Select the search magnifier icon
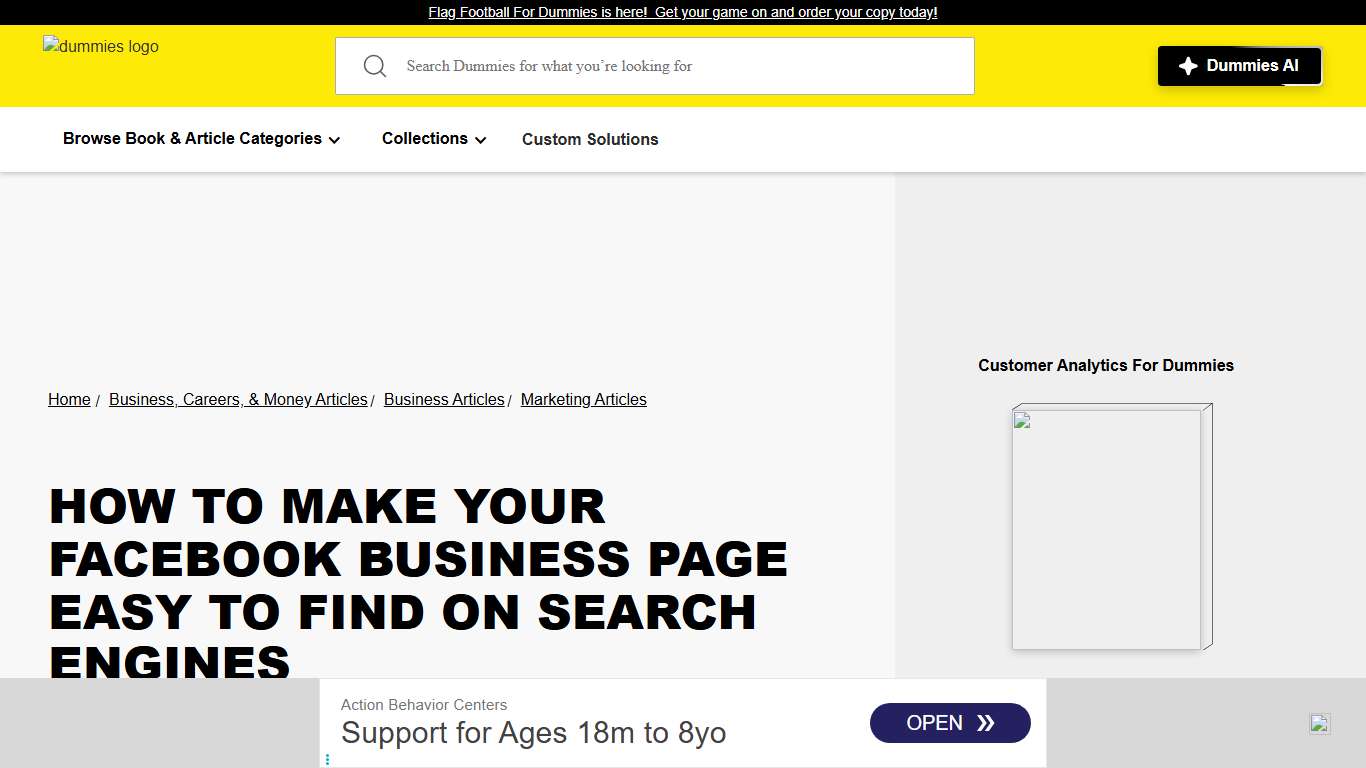Image resolution: width=1366 pixels, height=768 pixels. [375, 65]
